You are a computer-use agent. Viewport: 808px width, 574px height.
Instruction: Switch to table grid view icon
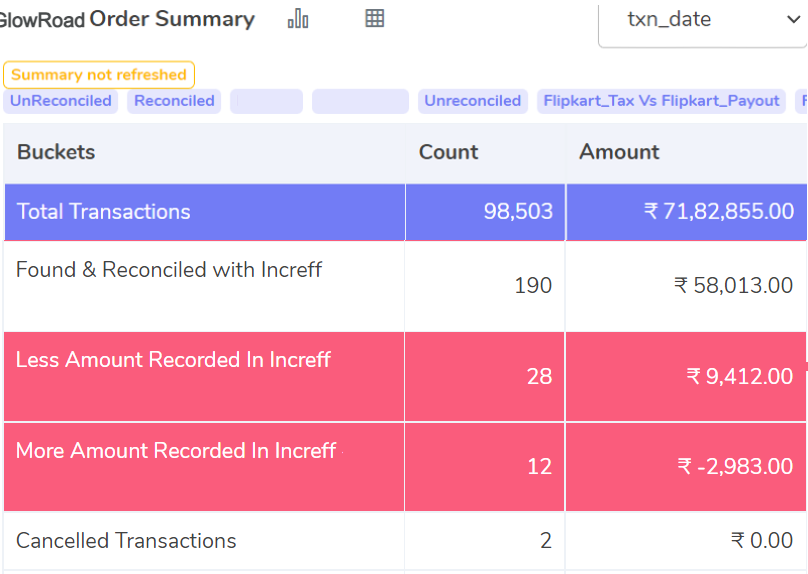point(375,18)
